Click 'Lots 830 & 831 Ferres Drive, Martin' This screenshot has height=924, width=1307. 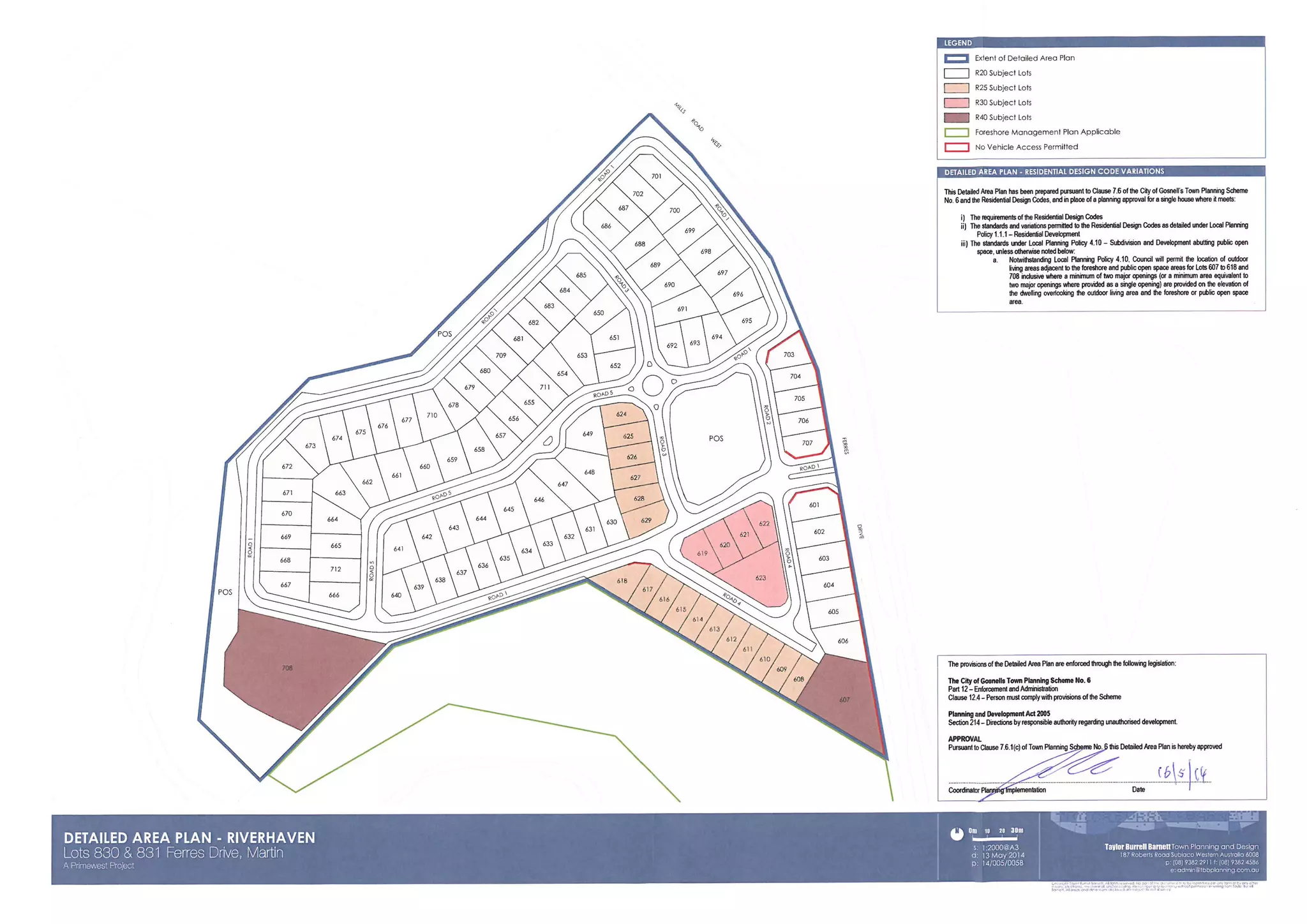[173, 853]
